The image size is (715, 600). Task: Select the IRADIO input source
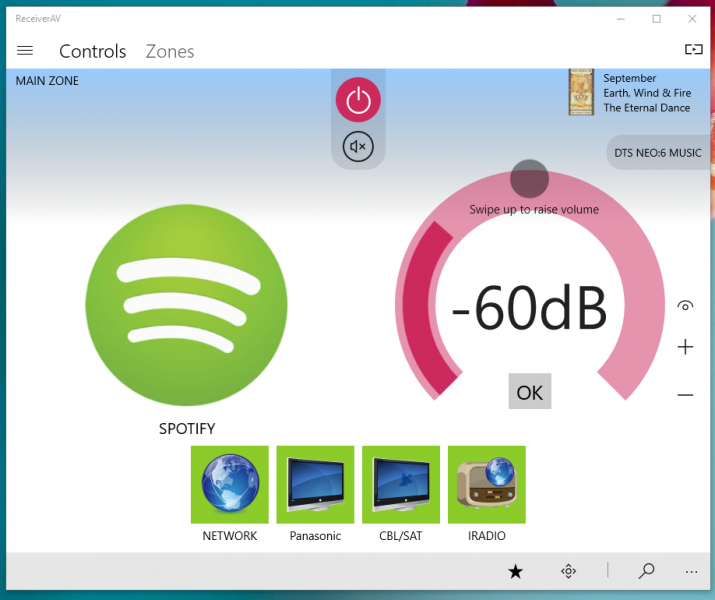[x=487, y=485]
